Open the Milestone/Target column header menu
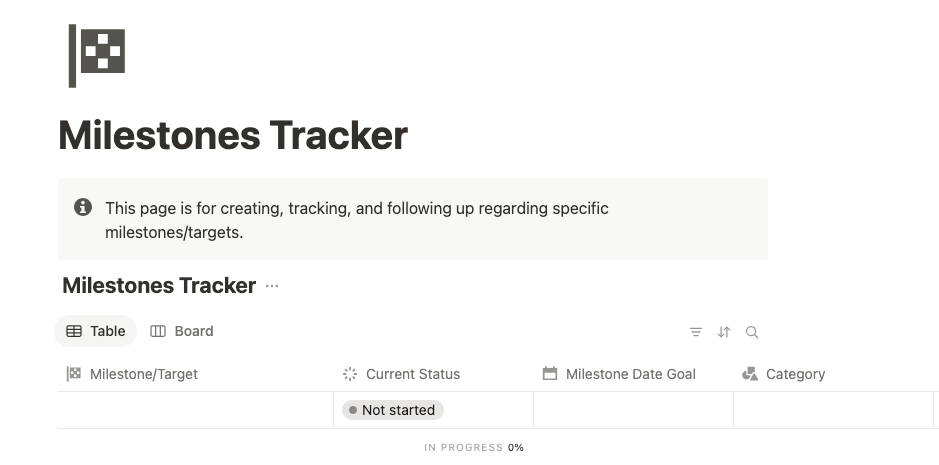 coord(143,374)
